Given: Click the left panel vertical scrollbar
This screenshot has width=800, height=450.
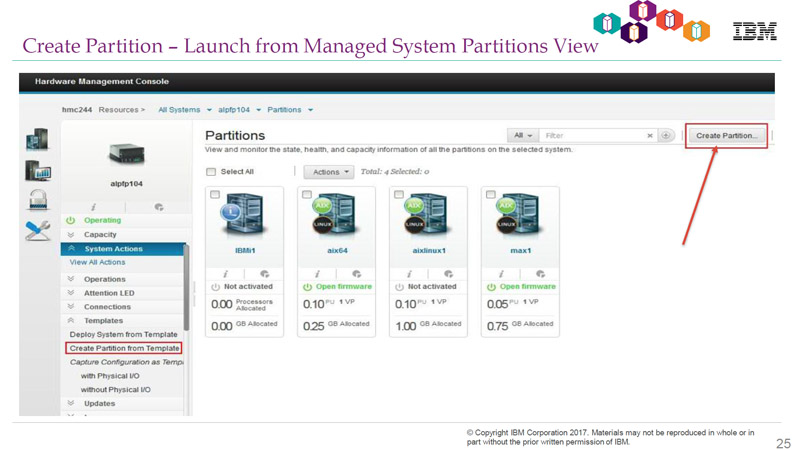Looking at the screenshot, I should 186,288.
